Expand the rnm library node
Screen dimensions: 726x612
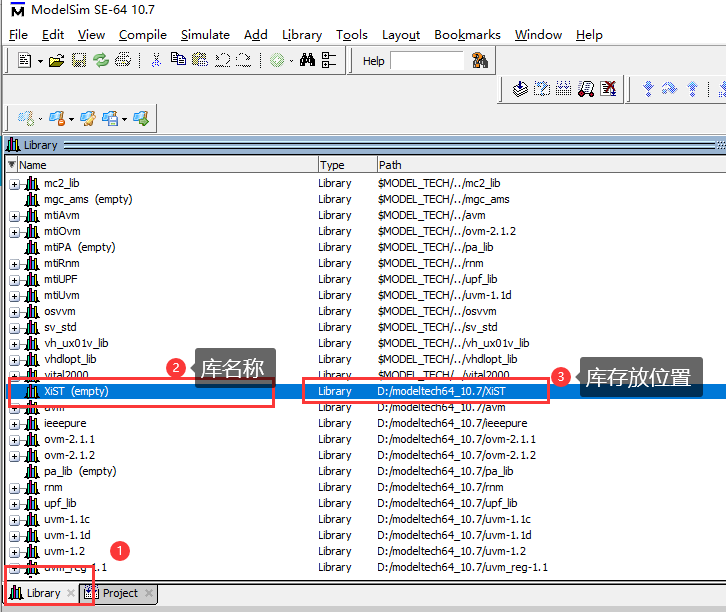(14, 488)
